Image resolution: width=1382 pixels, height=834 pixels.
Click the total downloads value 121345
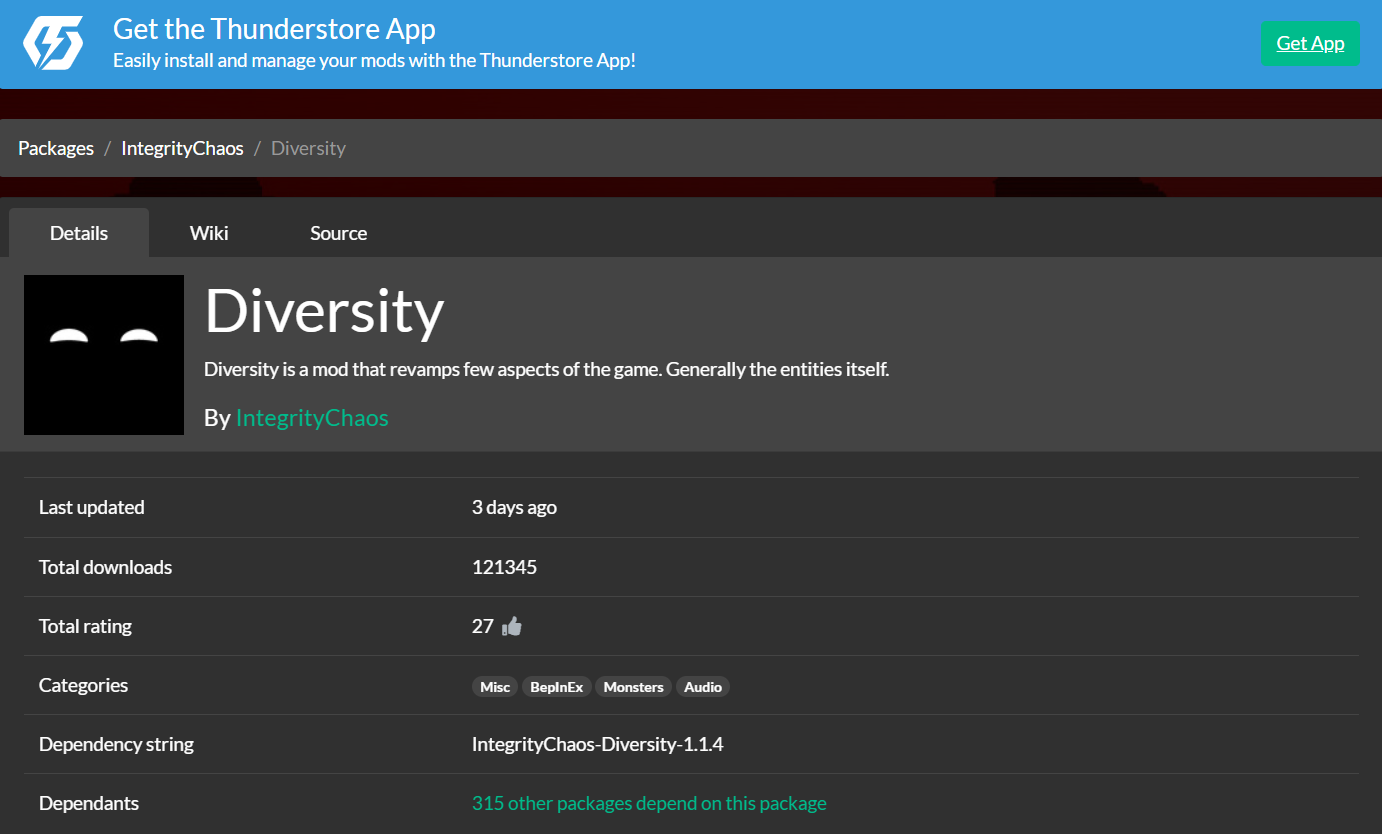tap(504, 567)
